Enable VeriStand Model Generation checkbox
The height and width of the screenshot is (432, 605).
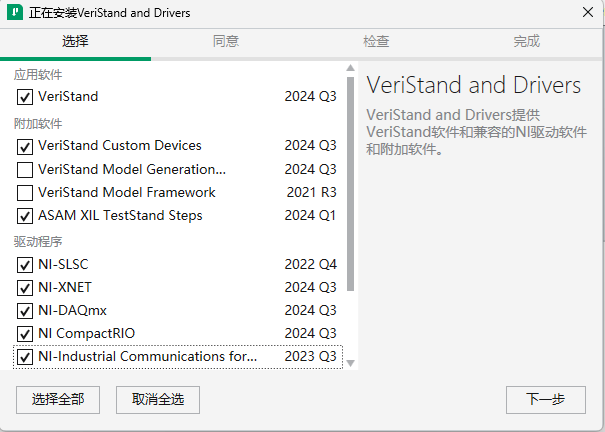click(25, 170)
